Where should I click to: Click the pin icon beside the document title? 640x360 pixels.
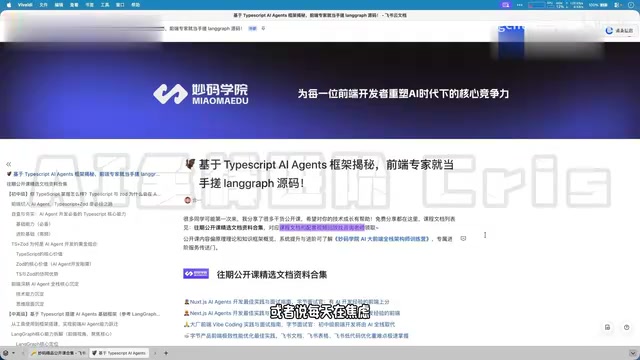coord(263,29)
